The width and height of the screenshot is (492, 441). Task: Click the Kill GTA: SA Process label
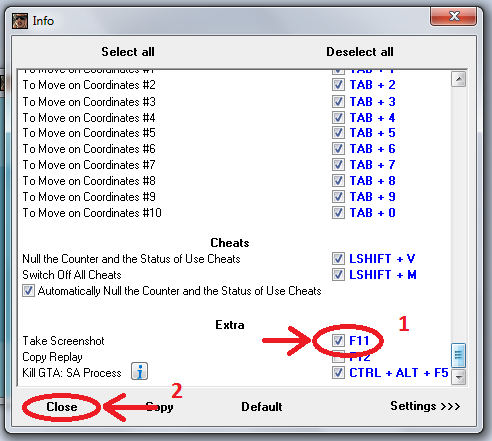[x=72, y=373]
